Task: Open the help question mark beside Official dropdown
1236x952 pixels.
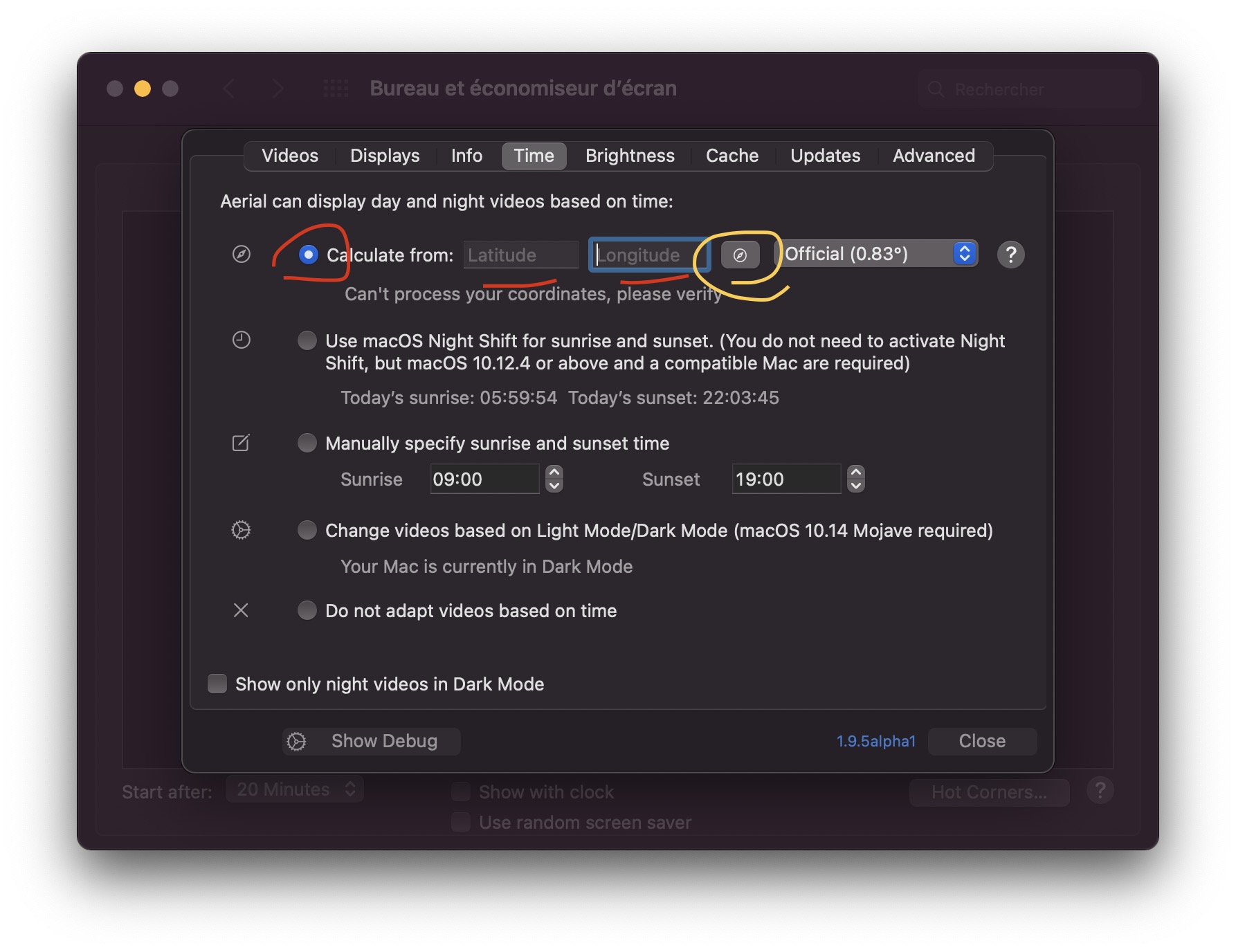Action: [1010, 255]
